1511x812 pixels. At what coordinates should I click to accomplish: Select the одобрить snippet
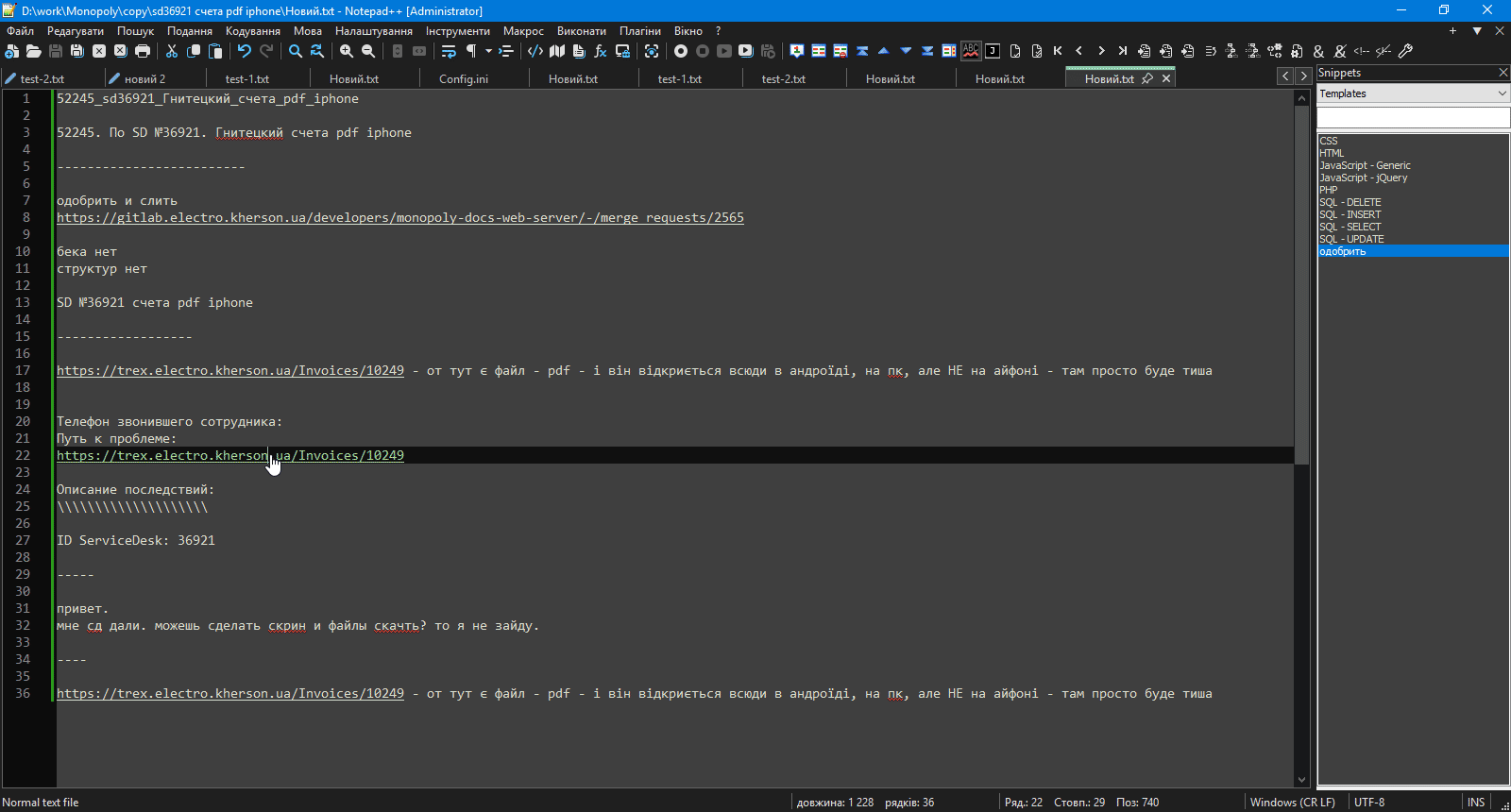1413,252
